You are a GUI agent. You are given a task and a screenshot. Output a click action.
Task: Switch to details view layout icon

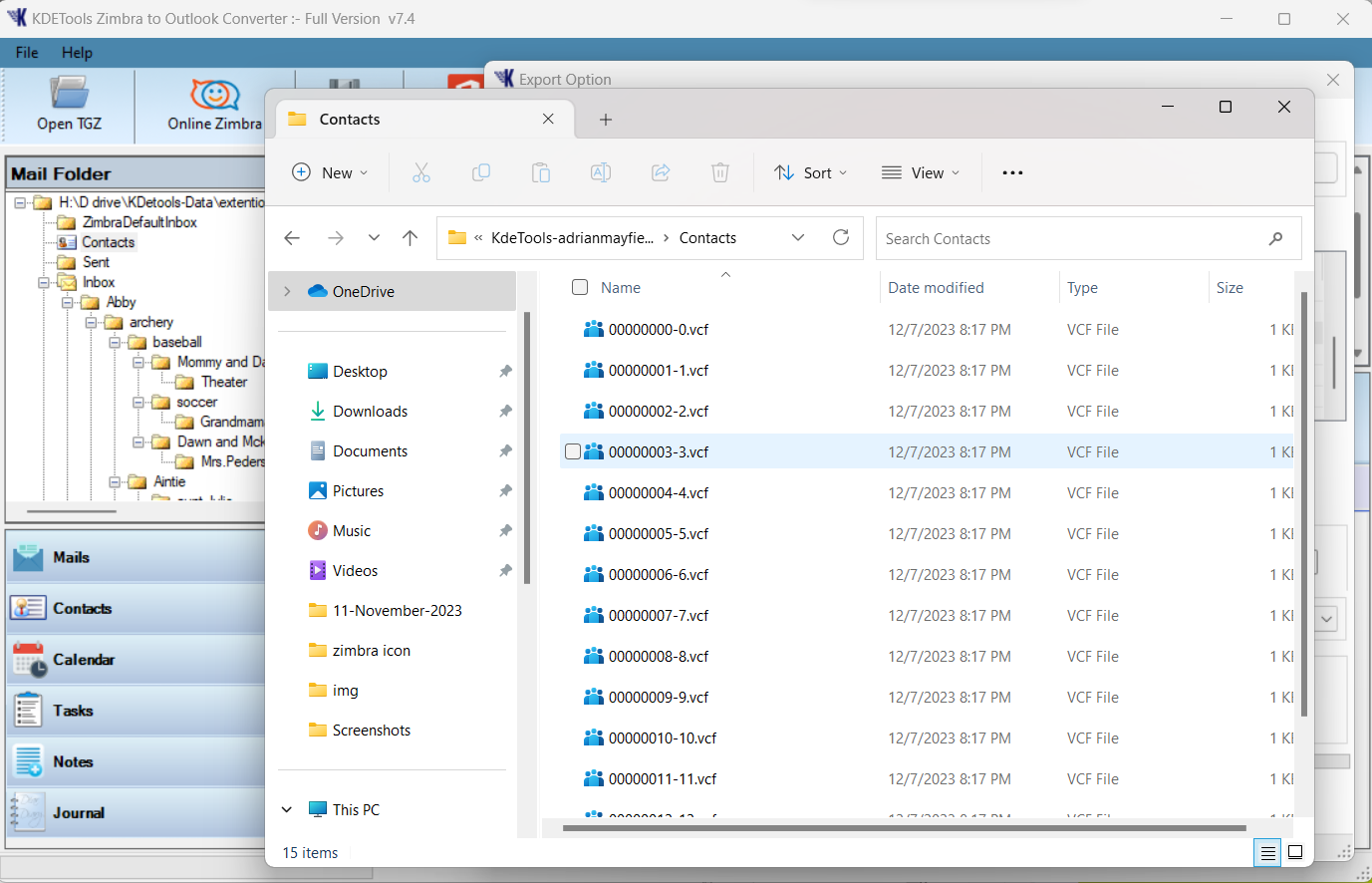point(1267,852)
